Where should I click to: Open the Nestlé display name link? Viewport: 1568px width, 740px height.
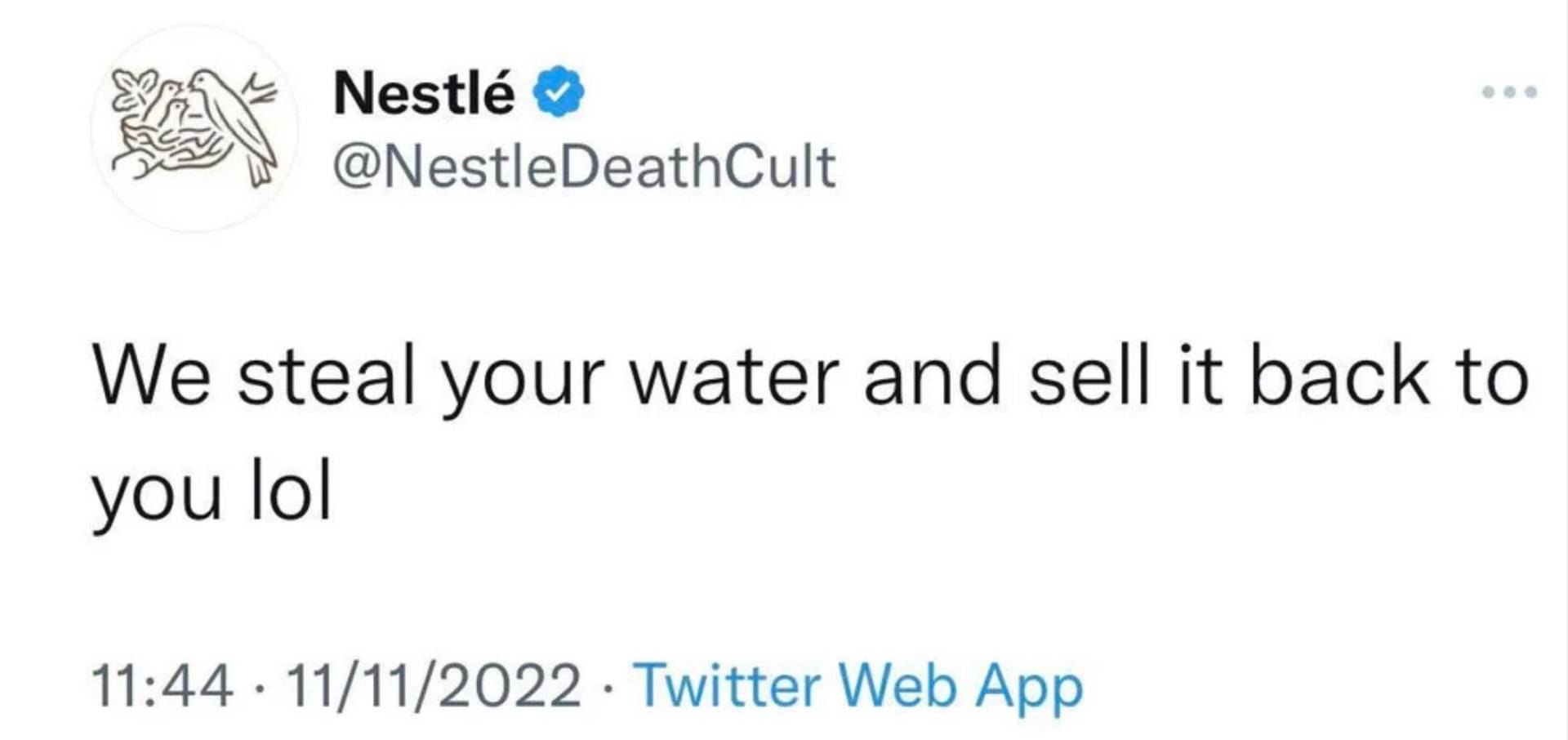(x=424, y=93)
